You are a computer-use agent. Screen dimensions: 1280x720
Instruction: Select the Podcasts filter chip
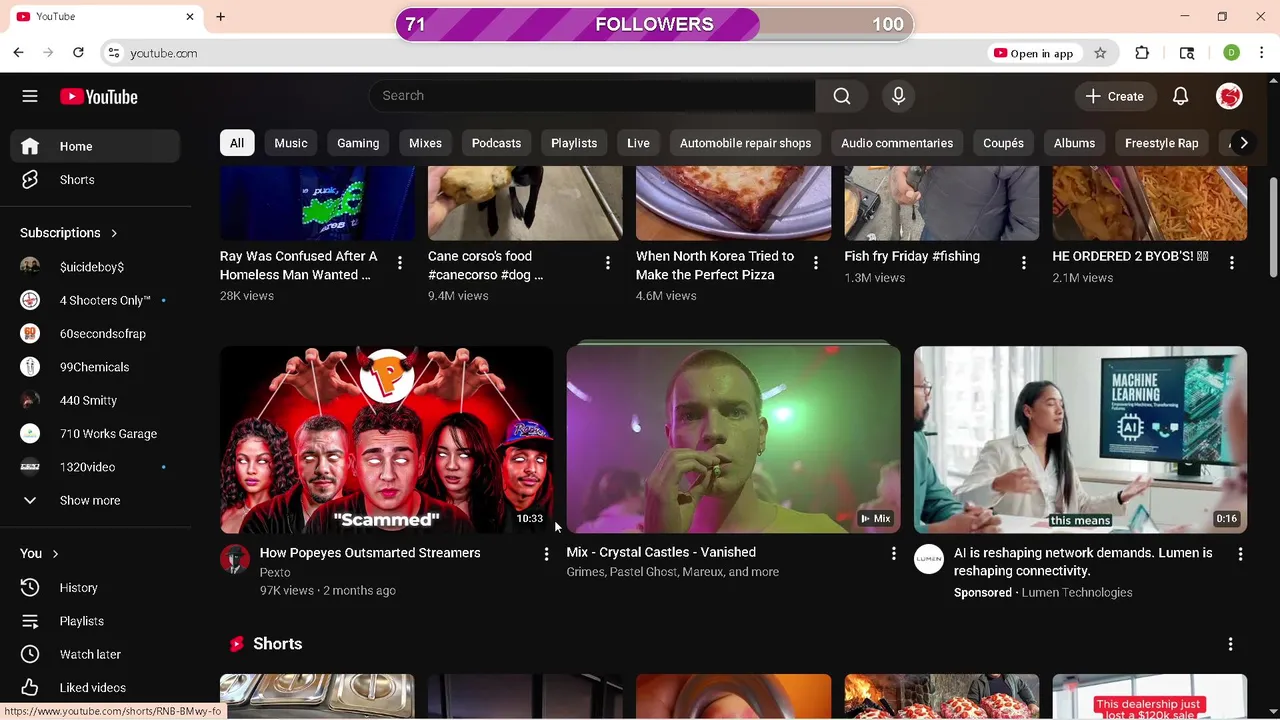[496, 143]
